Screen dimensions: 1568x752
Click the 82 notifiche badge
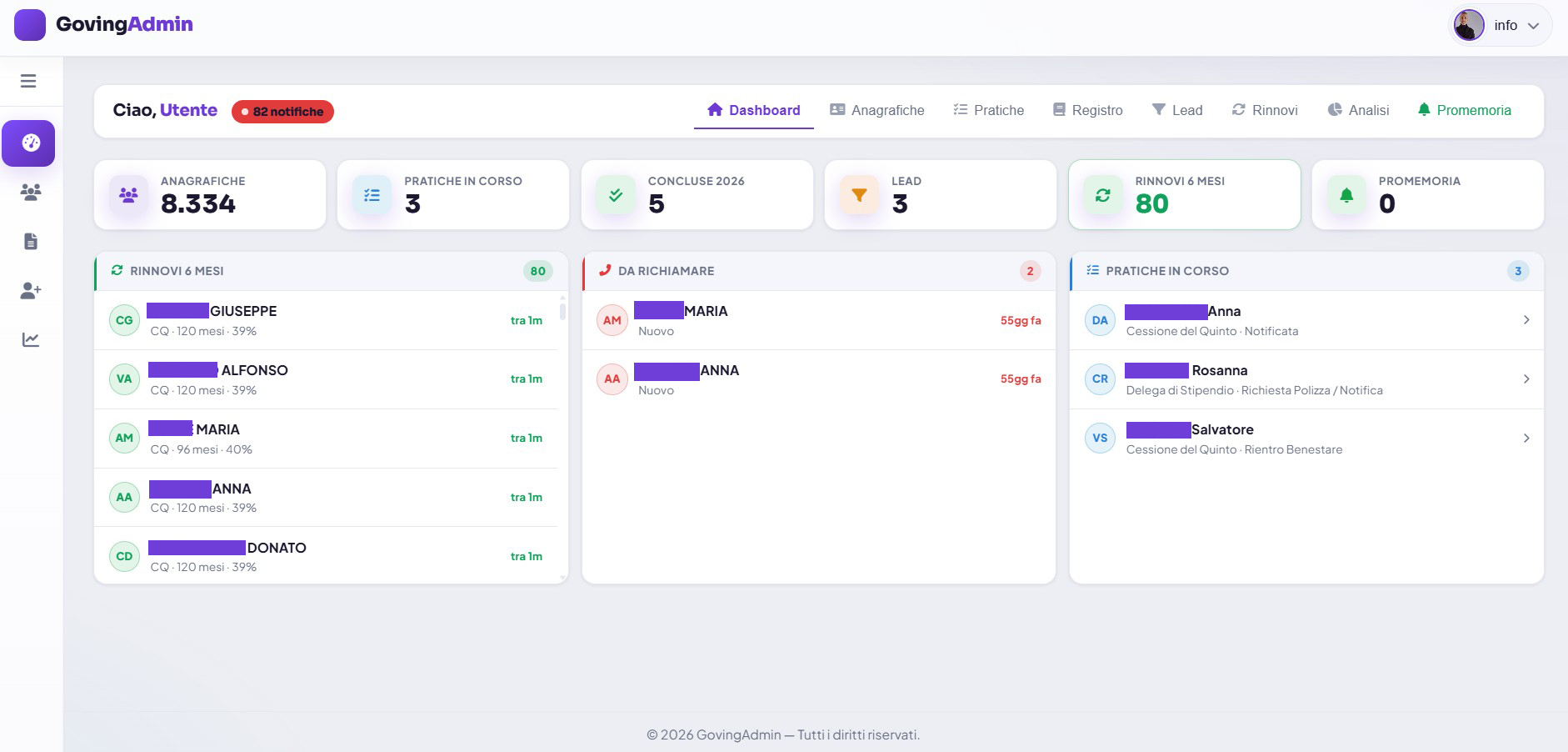click(x=282, y=112)
